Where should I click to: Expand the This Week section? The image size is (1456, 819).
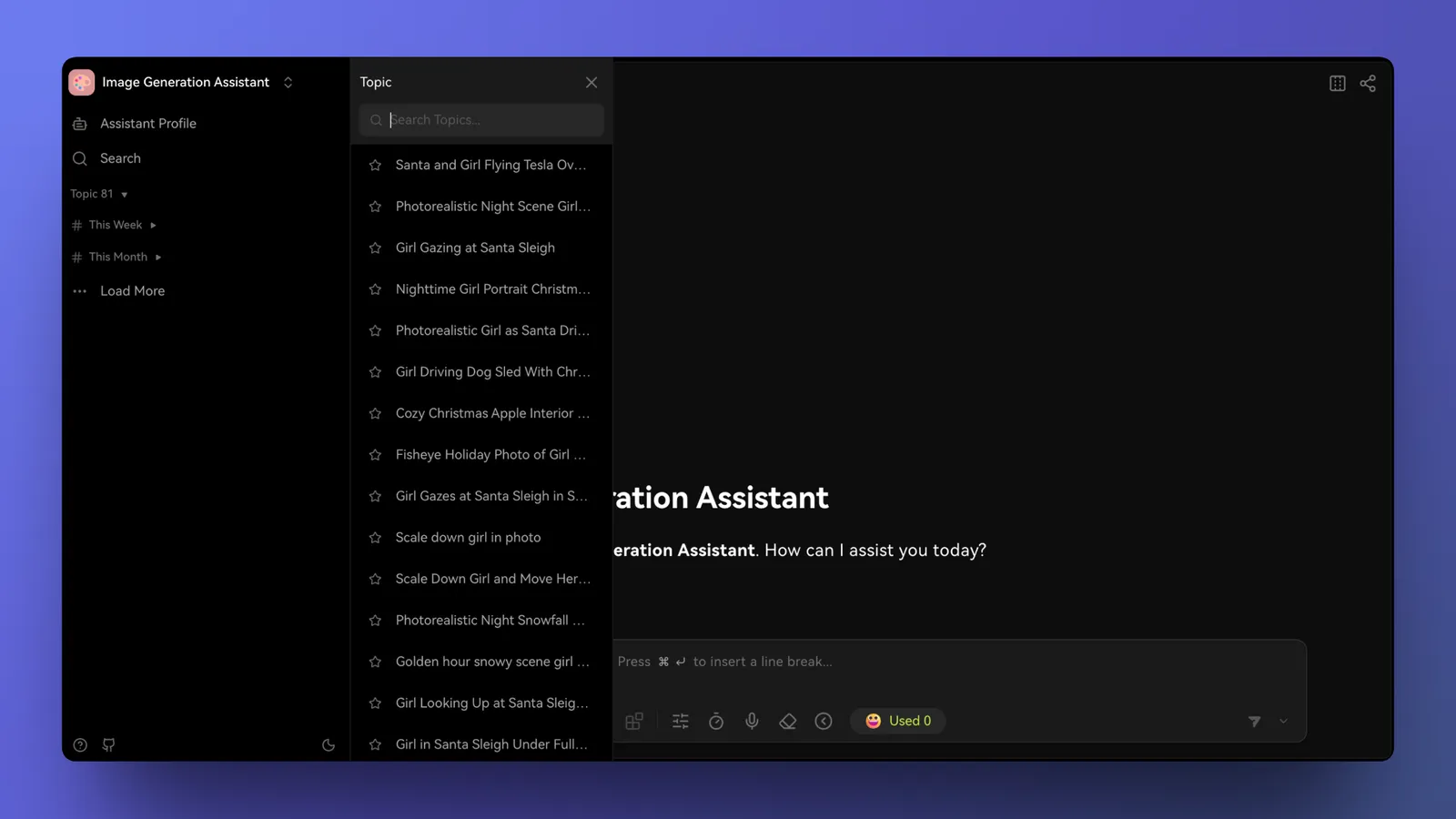coord(151,225)
